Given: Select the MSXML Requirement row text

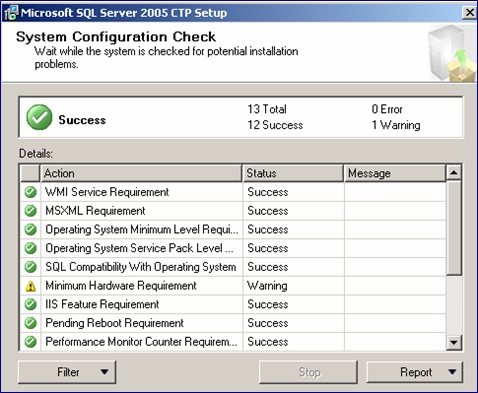Looking at the screenshot, I should [95, 211].
